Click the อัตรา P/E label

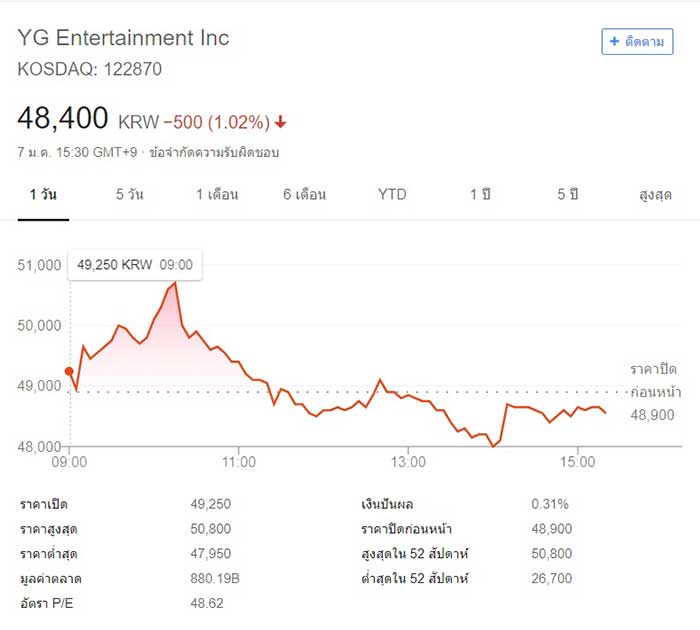(x=46, y=604)
